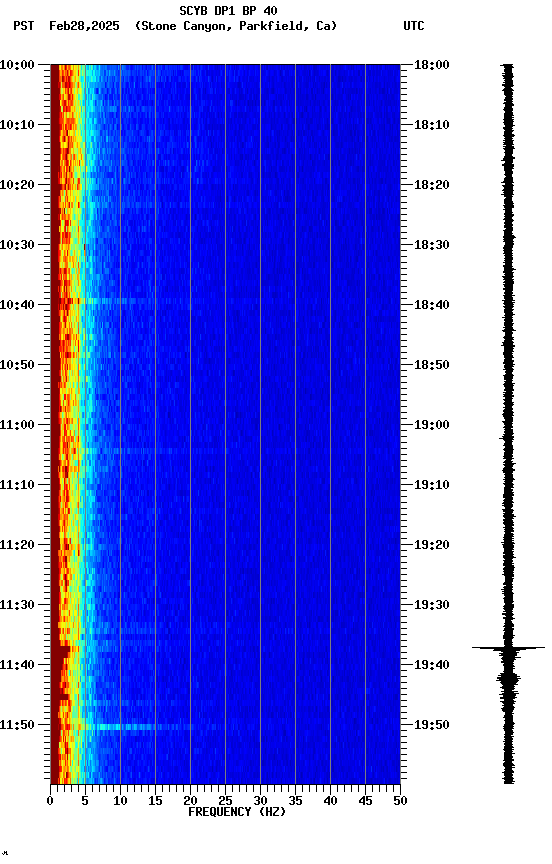
Task: Click the UTC time label "19:20"
Action: [x=432, y=545]
